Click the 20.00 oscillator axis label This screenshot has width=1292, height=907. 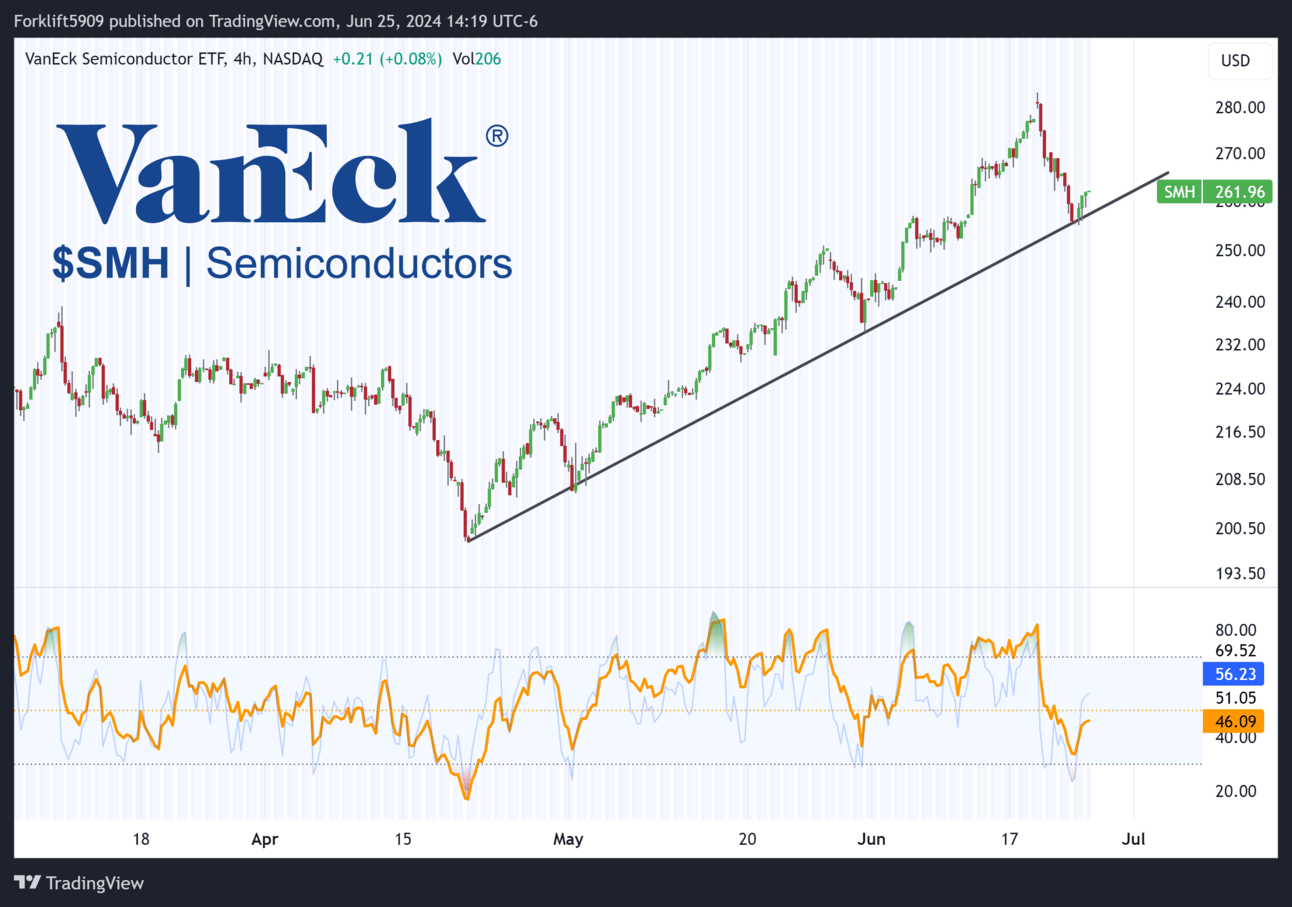tap(1234, 791)
